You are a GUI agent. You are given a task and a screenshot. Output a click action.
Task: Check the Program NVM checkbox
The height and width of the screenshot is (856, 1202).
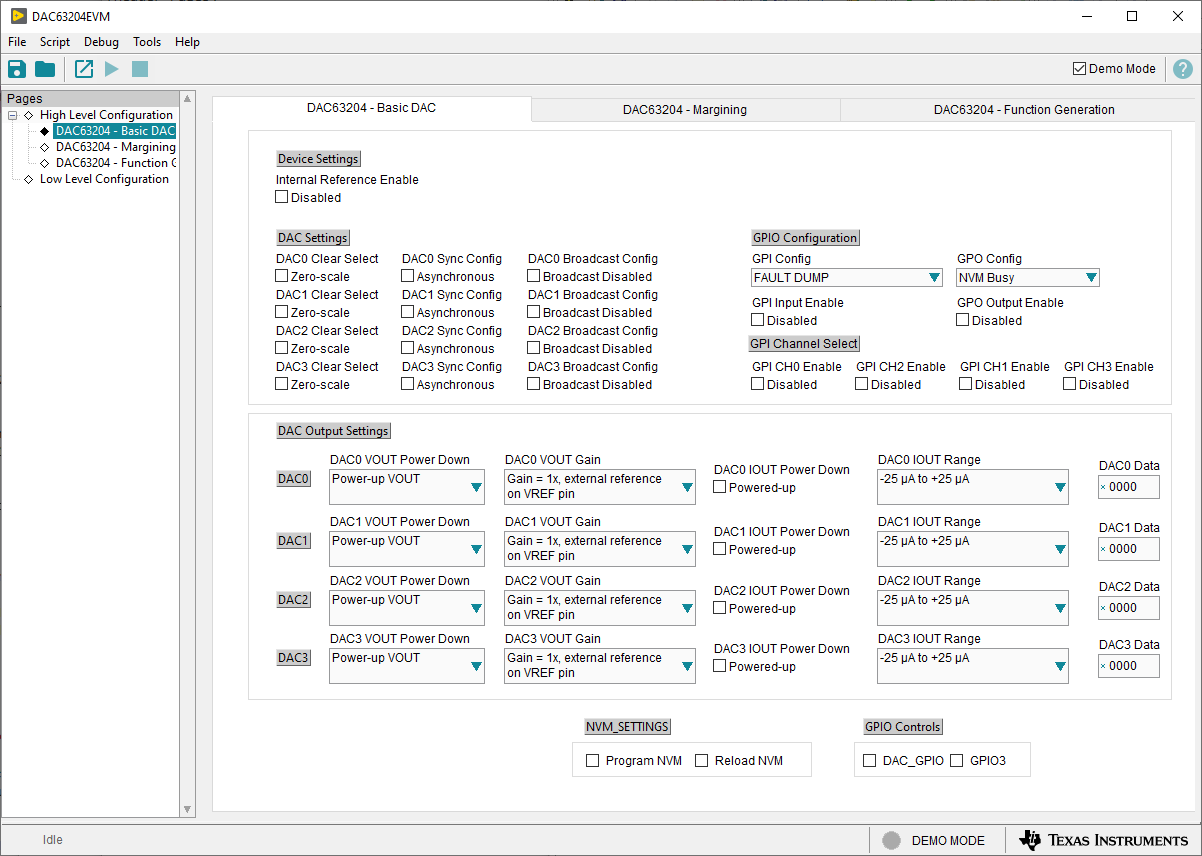[593, 761]
